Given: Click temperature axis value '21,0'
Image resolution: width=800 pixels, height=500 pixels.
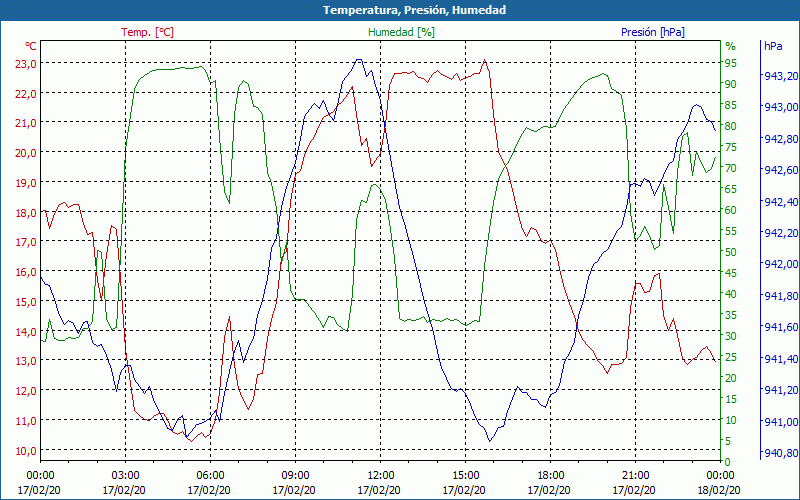Looking at the screenshot, I should (26, 122).
